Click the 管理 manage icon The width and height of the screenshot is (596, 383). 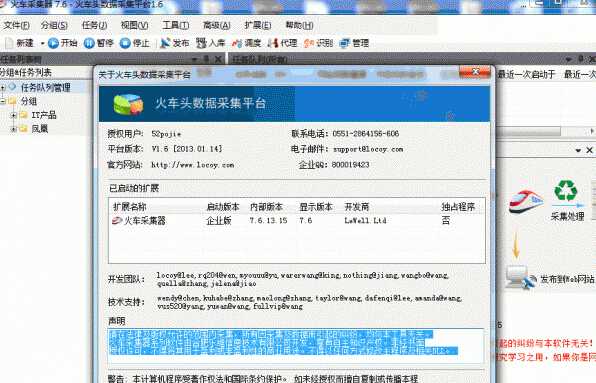(x=345, y=43)
